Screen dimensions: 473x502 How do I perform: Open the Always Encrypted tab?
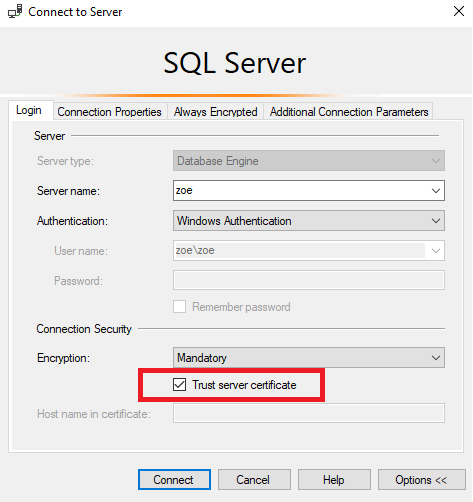coord(215,112)
